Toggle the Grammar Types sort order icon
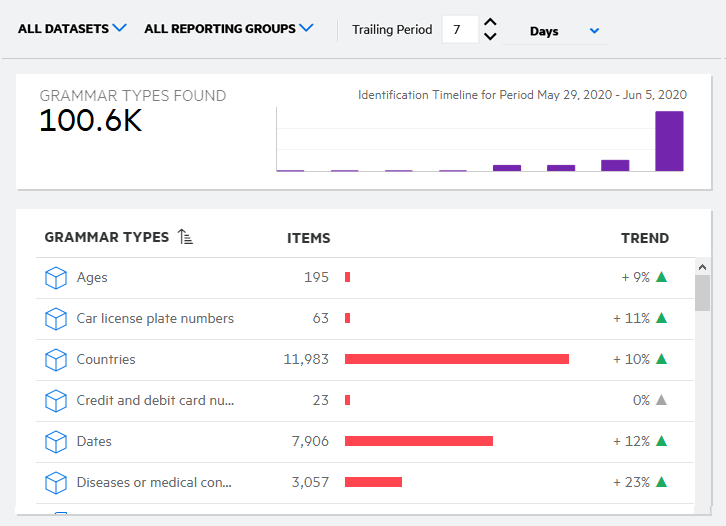This screenshot has width=726, height=526. pyautogui.click(x=185, y=237)
